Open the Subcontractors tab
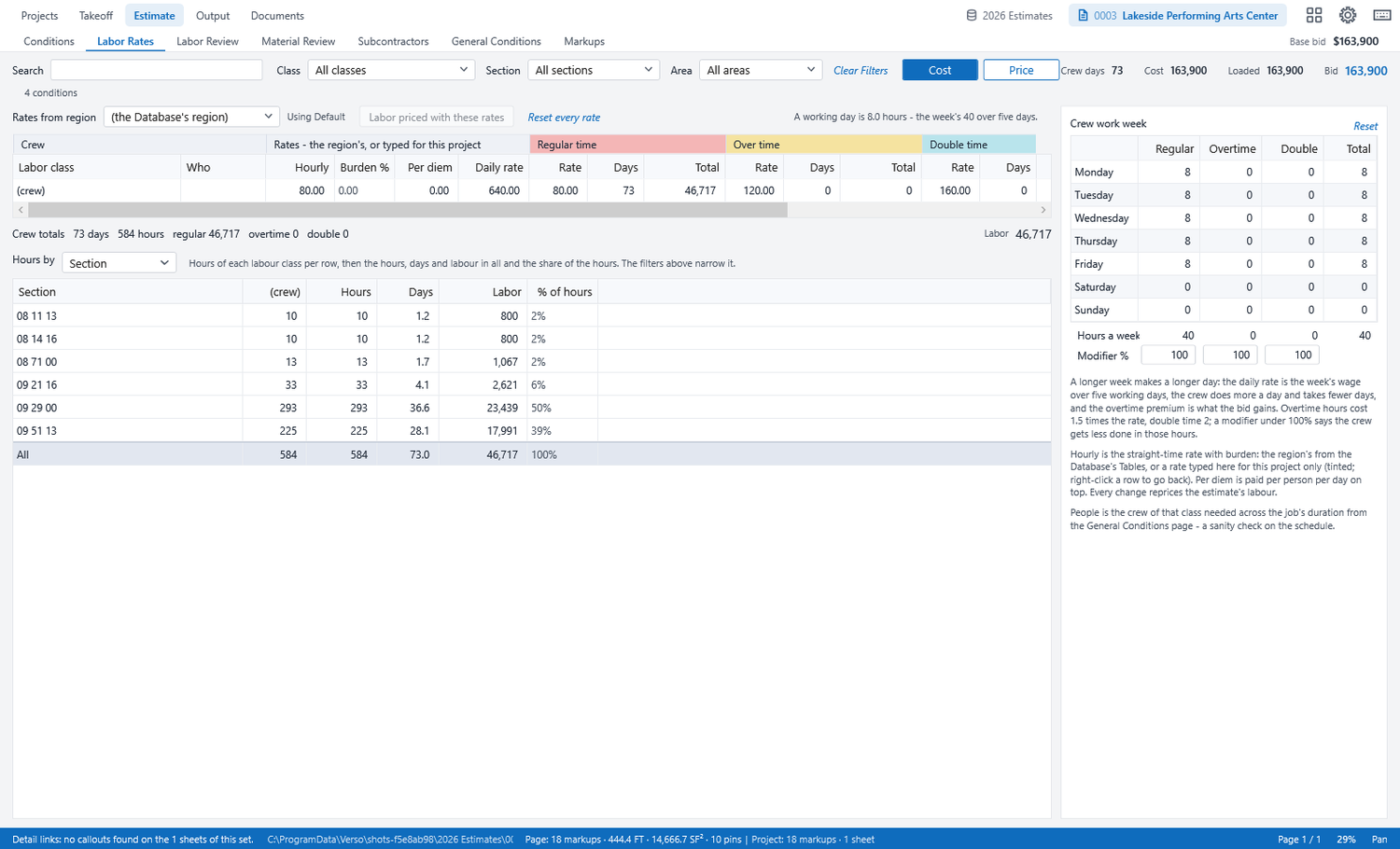The height and width of the screenshot is (849, 1400). pos(393,41)
